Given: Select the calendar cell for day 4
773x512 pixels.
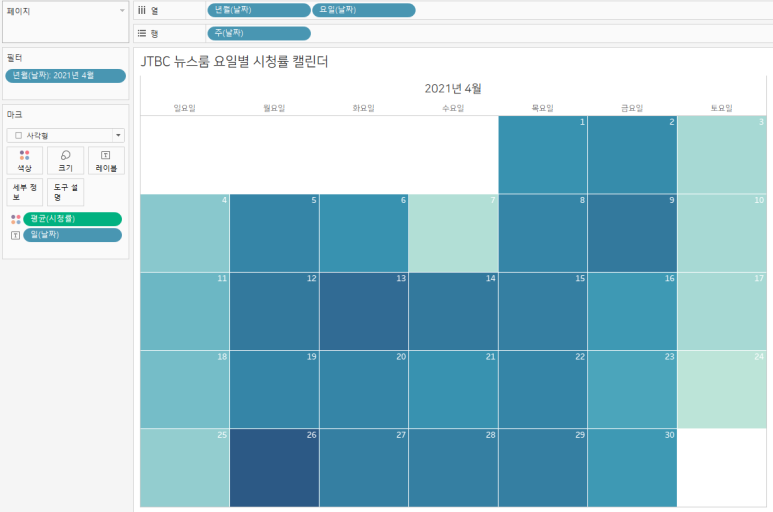Looking at the screenshot, I should [x=184, y=233].
